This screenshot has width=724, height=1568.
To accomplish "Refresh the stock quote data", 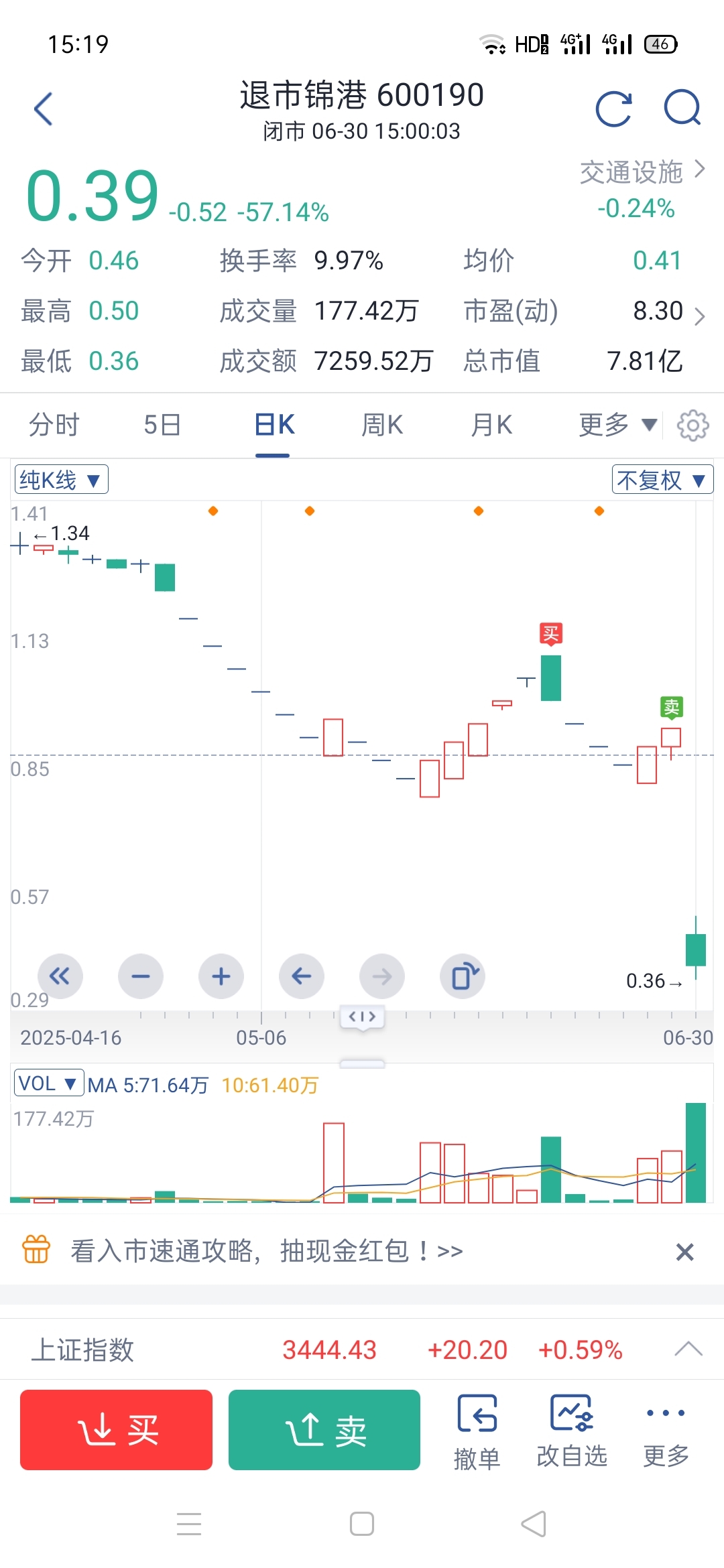I will pyautogui.click(x=614, y=109).
